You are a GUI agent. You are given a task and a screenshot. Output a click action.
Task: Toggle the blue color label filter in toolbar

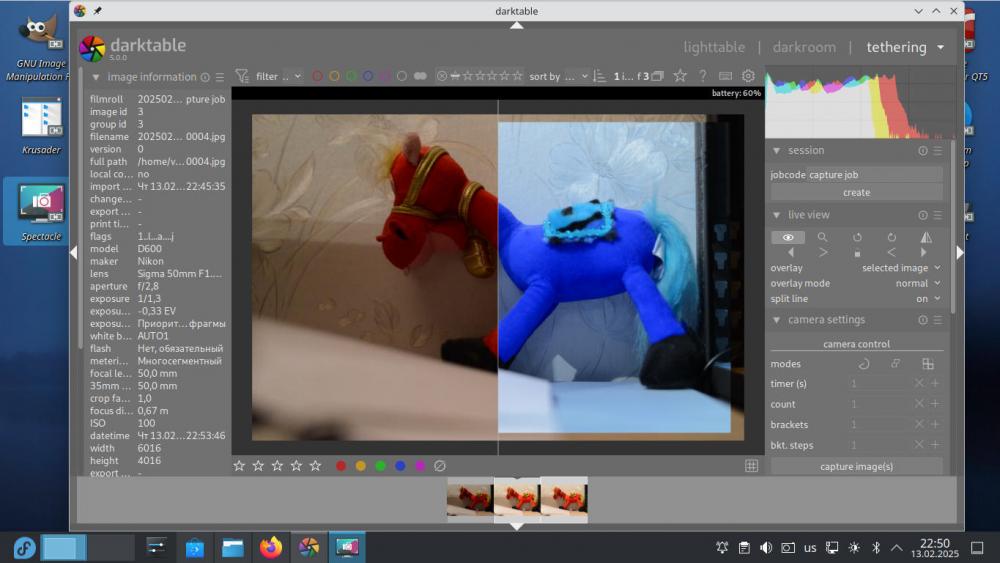click(x=368, y=77)
